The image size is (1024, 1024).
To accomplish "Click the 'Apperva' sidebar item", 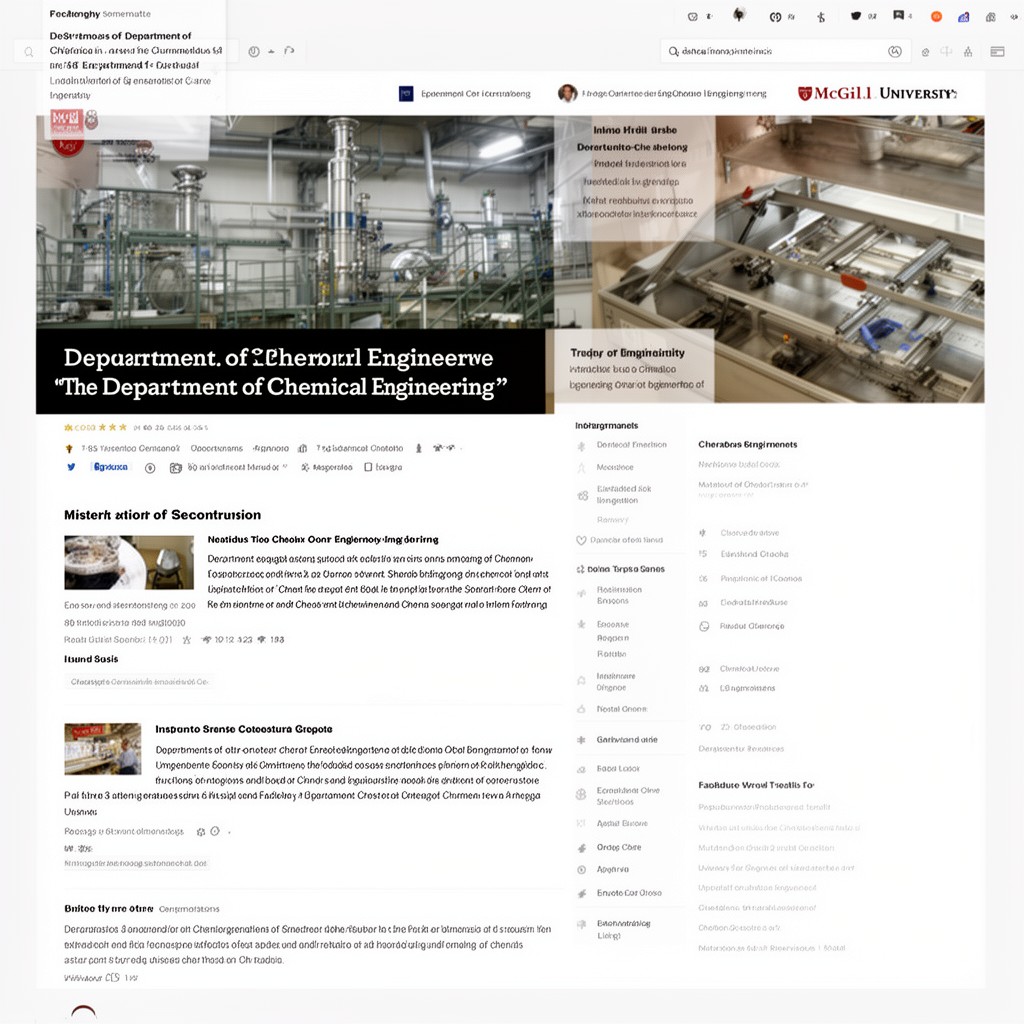I will click(x=613, y=869).
